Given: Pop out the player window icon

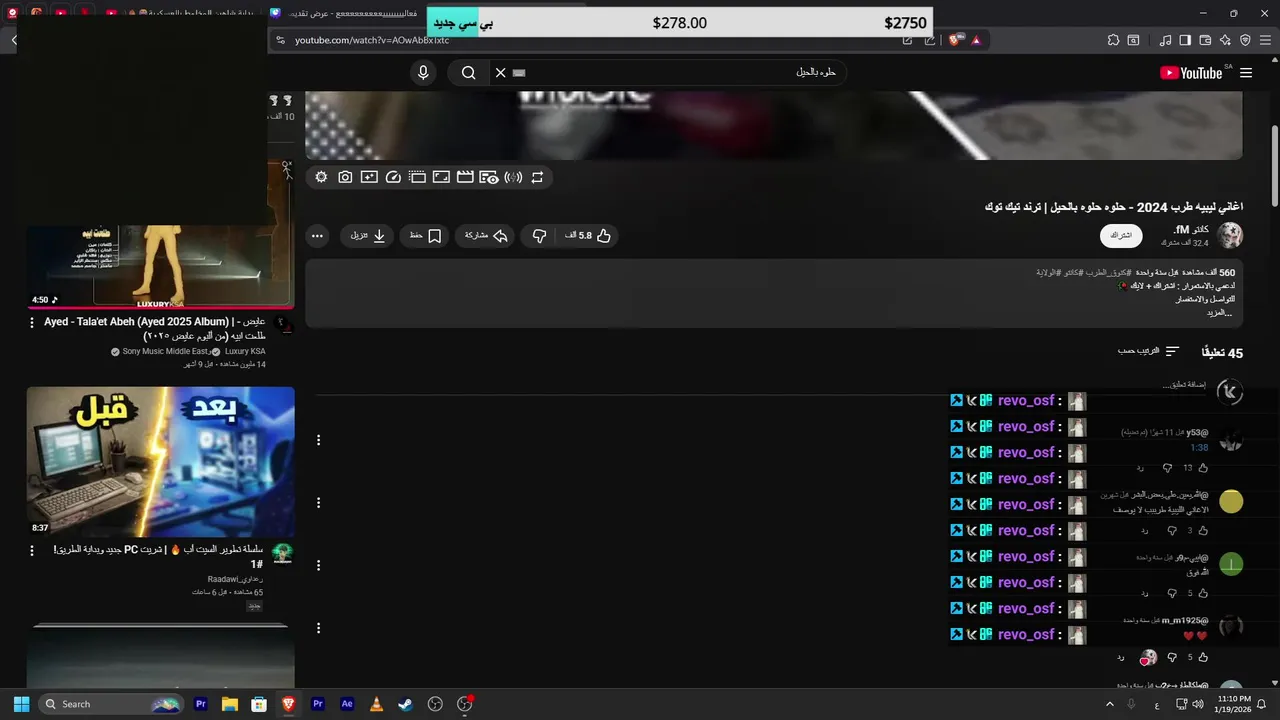Looking at the screenshot, I should pyautogui.click(x=417, y=177).
